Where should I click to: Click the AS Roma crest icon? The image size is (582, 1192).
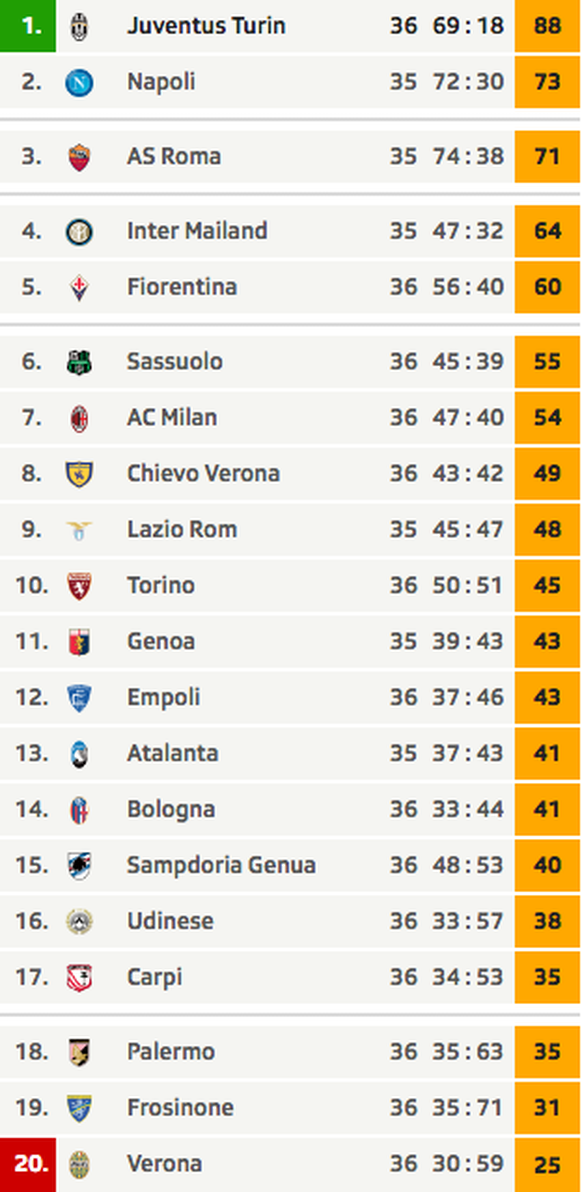point(79,157)
